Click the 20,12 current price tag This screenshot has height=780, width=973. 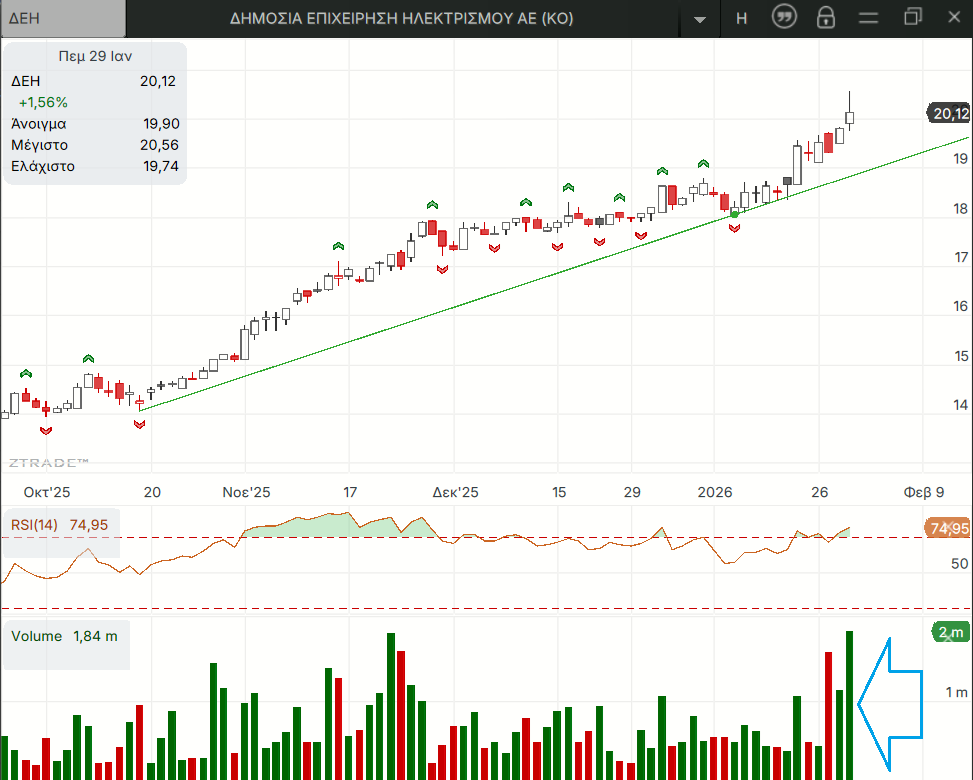point(949,114)
